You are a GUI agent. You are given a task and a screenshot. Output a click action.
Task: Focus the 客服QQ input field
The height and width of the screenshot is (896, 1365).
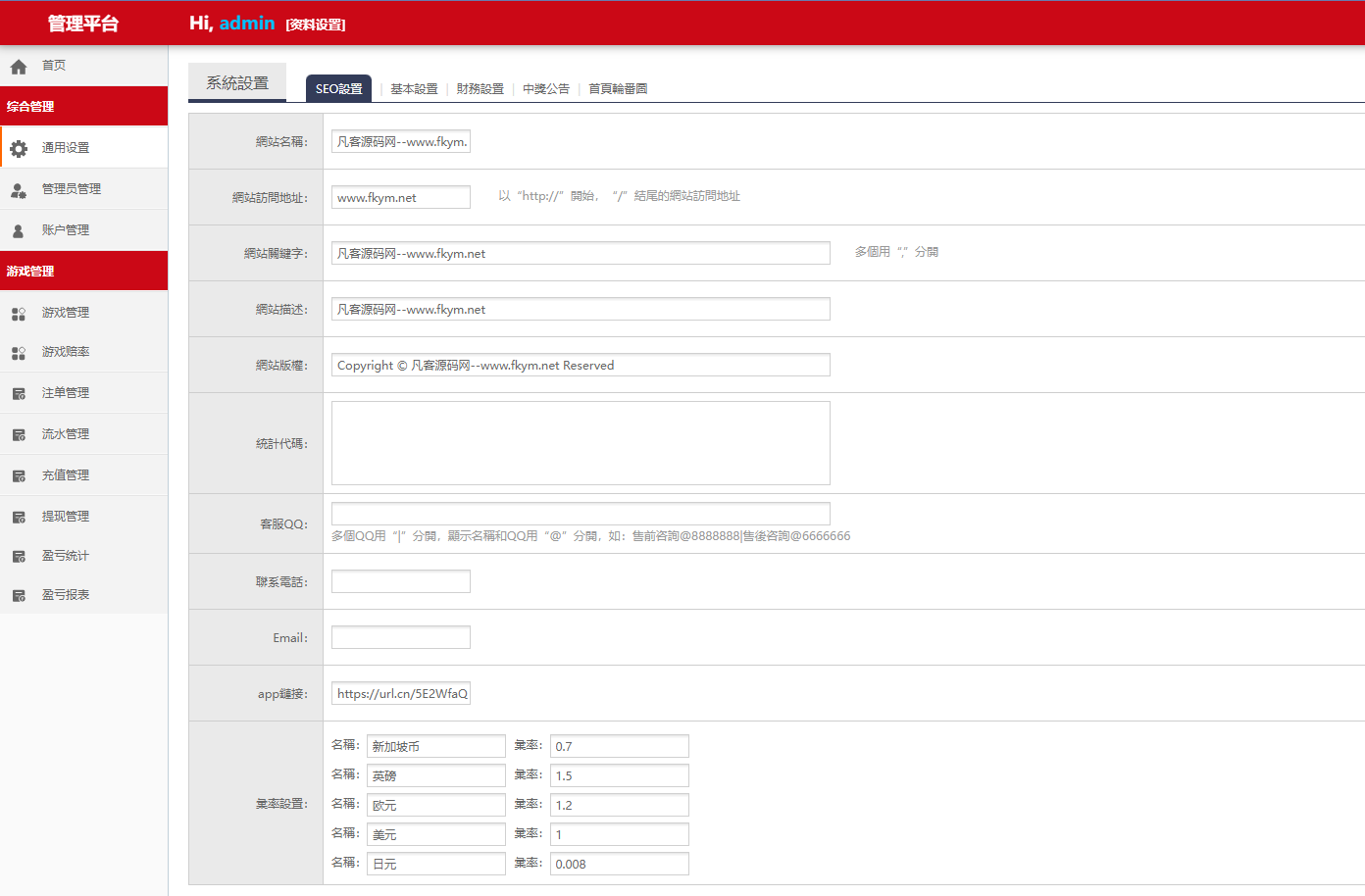[x=581, y=514]
